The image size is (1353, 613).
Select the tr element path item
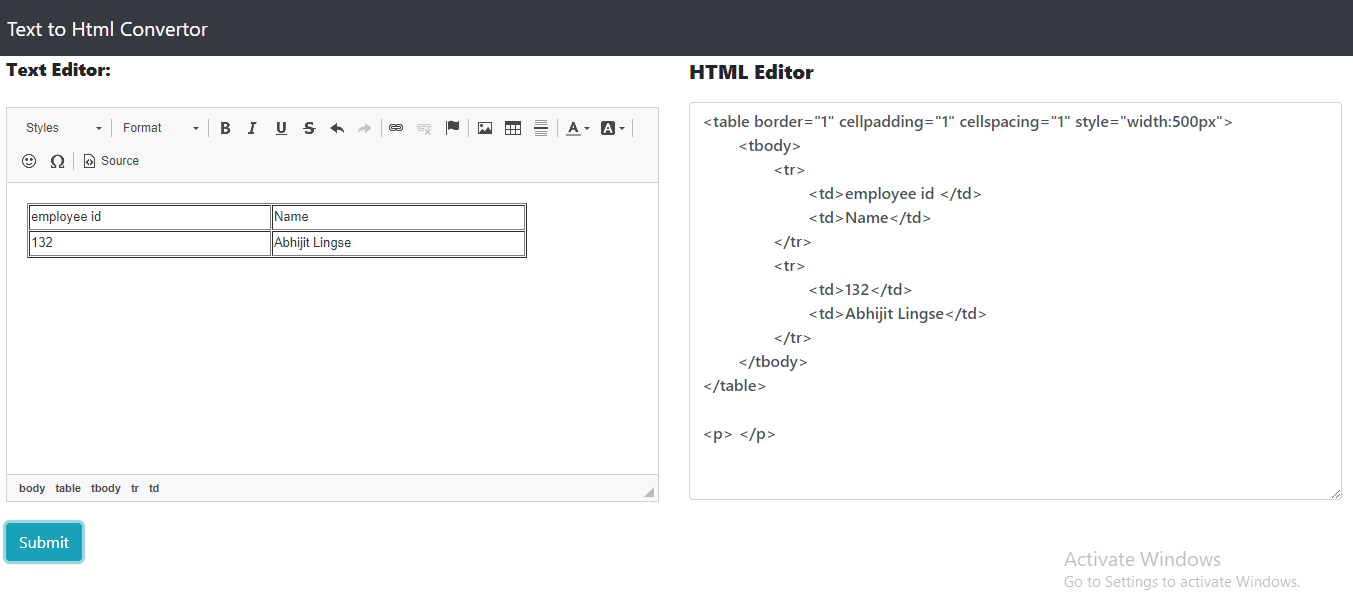tap(135, 488)
